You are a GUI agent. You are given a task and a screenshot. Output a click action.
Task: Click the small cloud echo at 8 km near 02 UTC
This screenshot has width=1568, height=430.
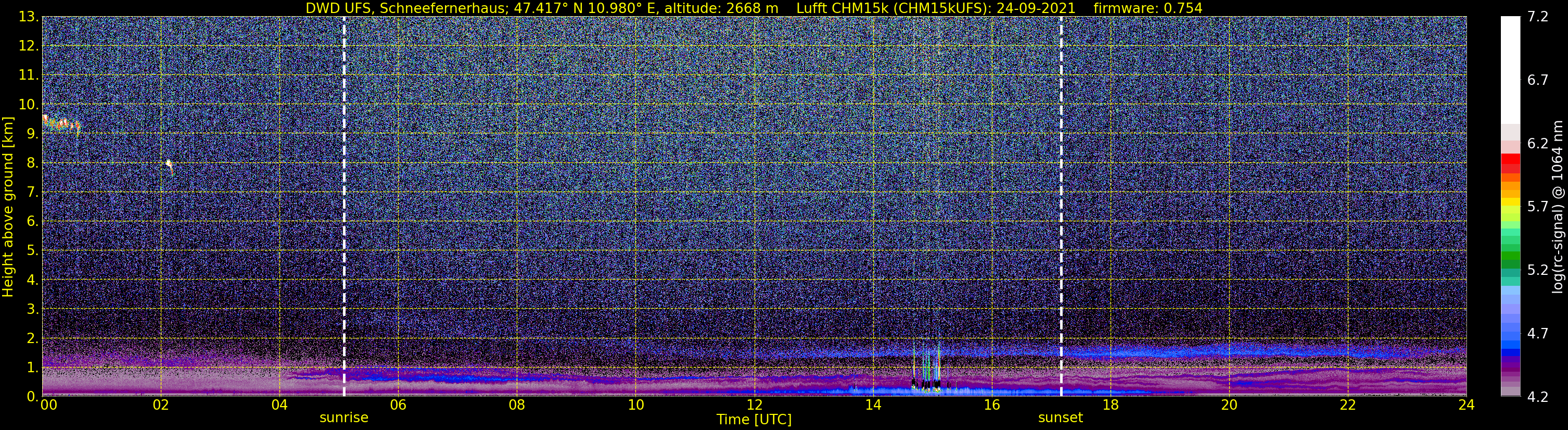click(170, 167)
